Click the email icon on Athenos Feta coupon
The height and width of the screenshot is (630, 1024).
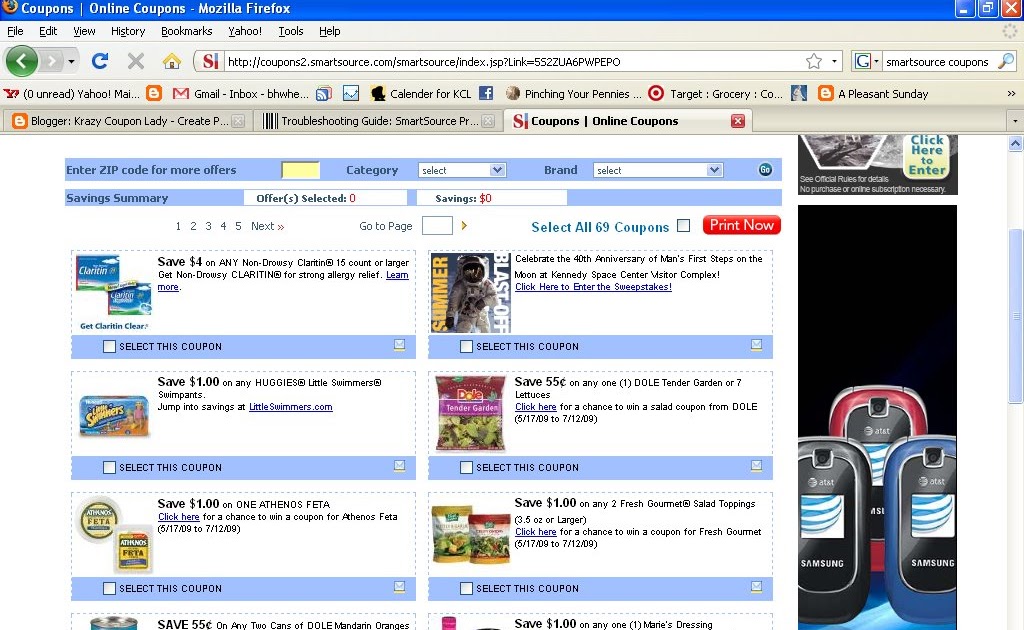coord(399,587)
